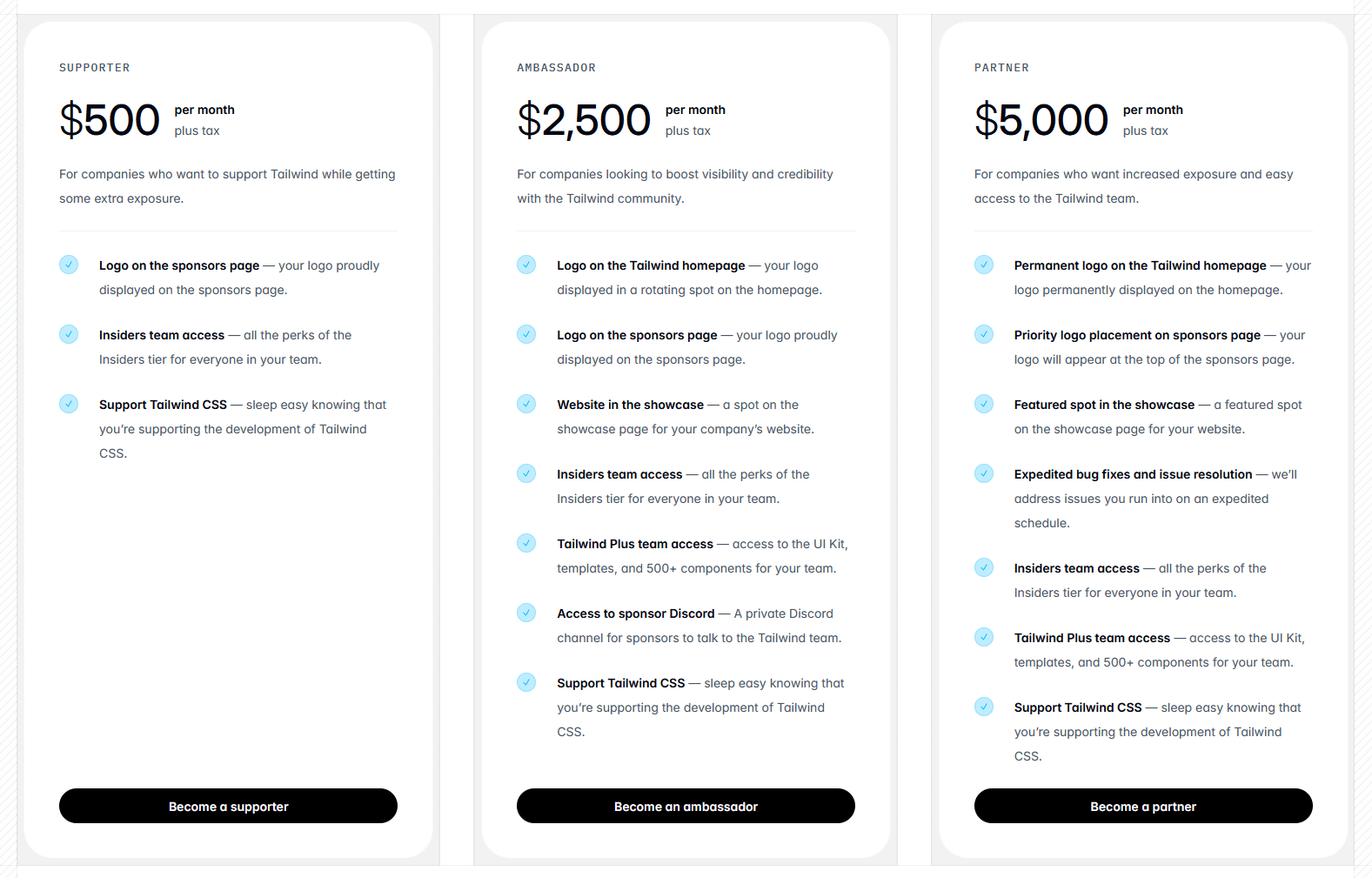Image resolution: width=1372 pixels, height=878 pixels.
Task: Click checkmark beside Permanent logo on the Tailwind homepage
Action: 984,265
